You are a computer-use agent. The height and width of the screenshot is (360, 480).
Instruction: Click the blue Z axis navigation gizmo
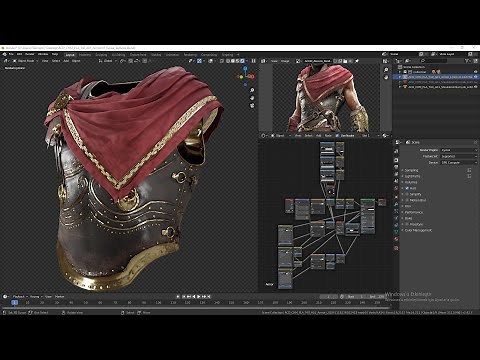click(x=245, y=69)
